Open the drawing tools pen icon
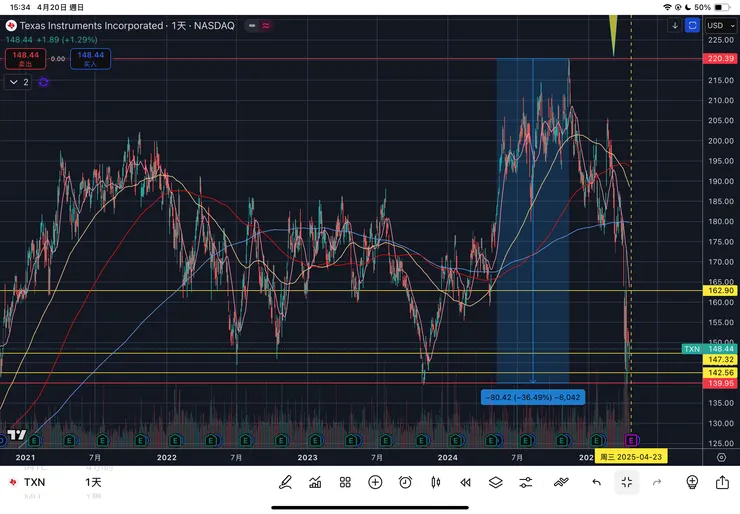 285,482
